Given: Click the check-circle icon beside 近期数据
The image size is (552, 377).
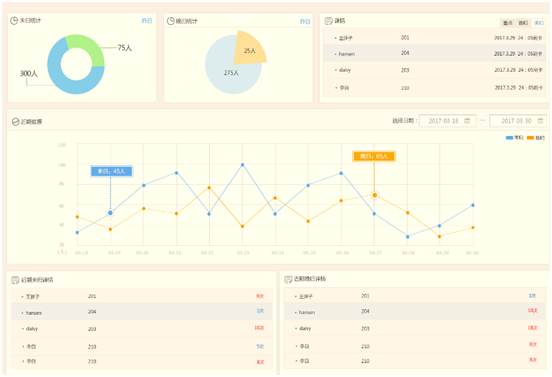Looking at the screenshot, I should 15,122.
